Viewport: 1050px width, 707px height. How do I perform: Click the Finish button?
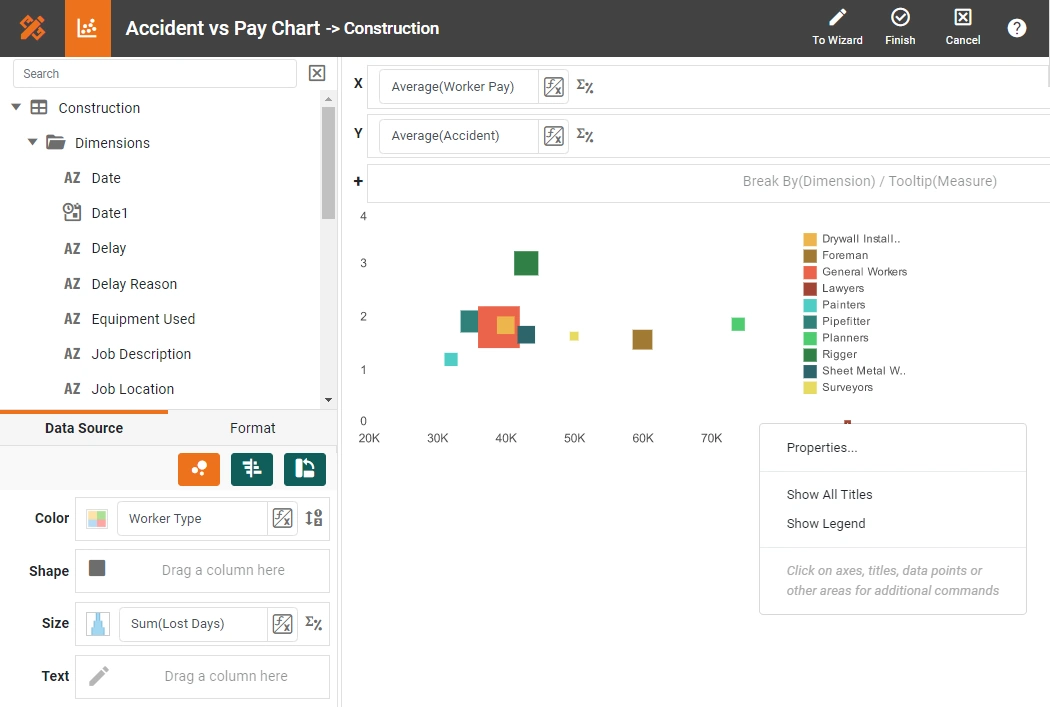click(x=900, y=27)
